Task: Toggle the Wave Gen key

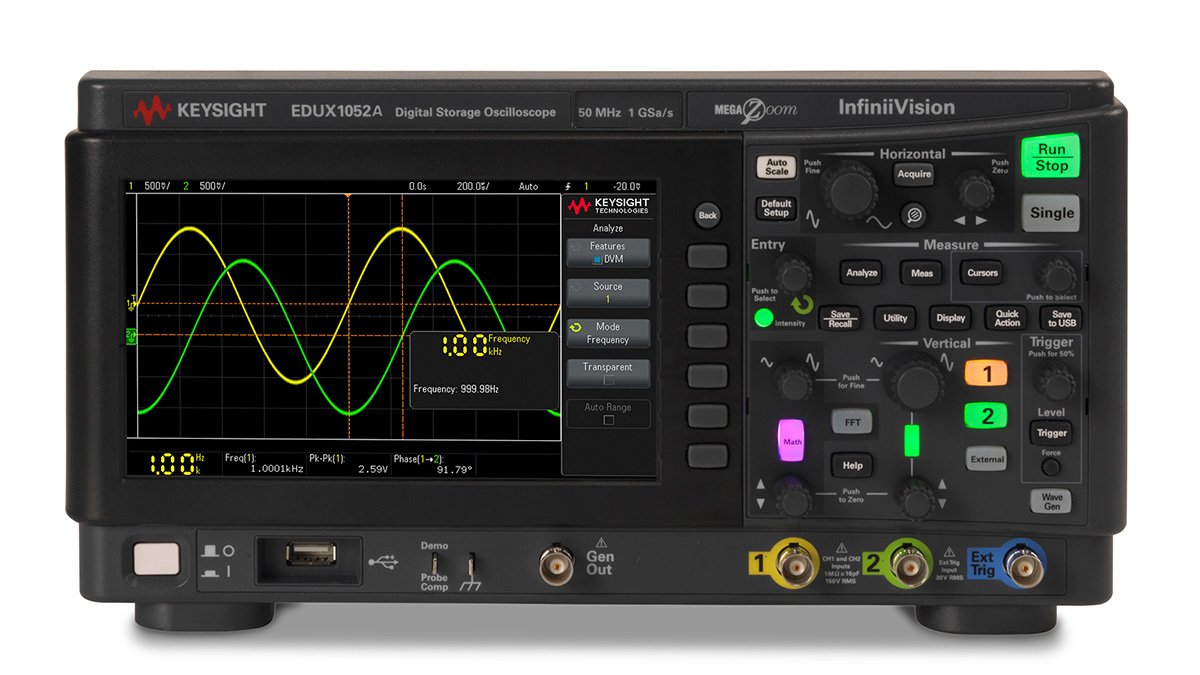Action: coord(1051,501)
